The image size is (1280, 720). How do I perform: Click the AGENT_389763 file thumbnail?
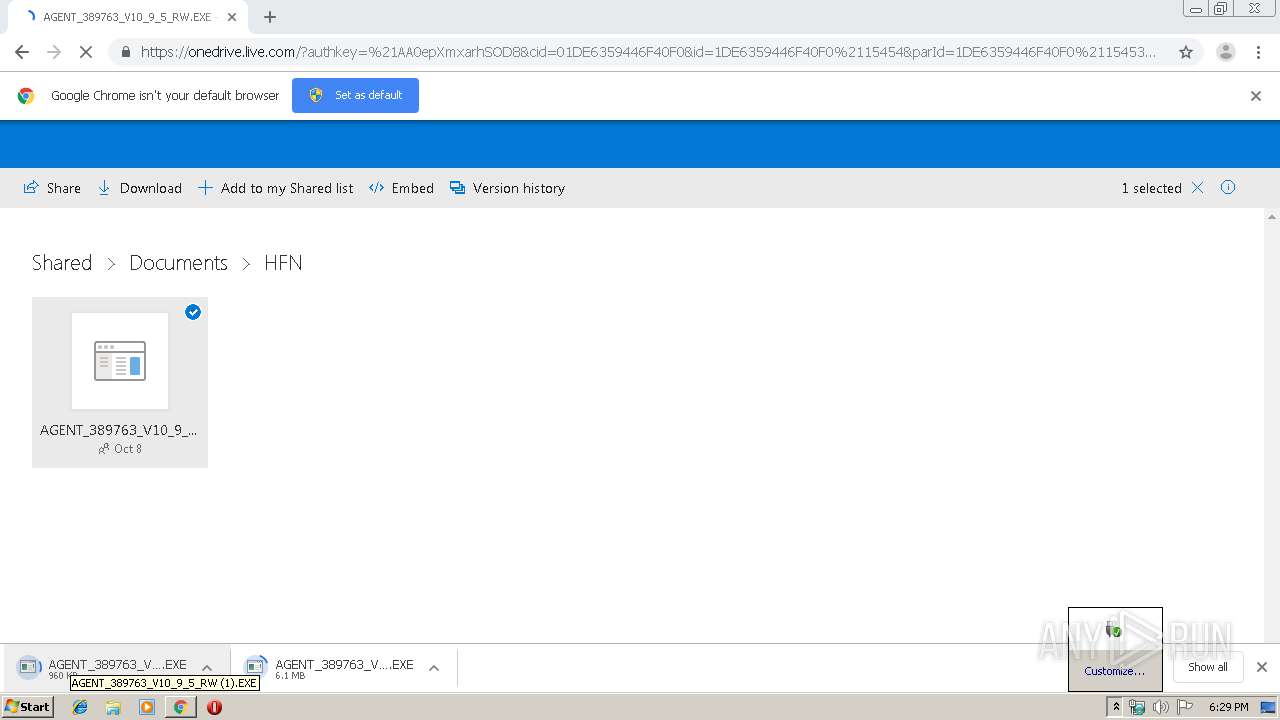pos(120,361)
